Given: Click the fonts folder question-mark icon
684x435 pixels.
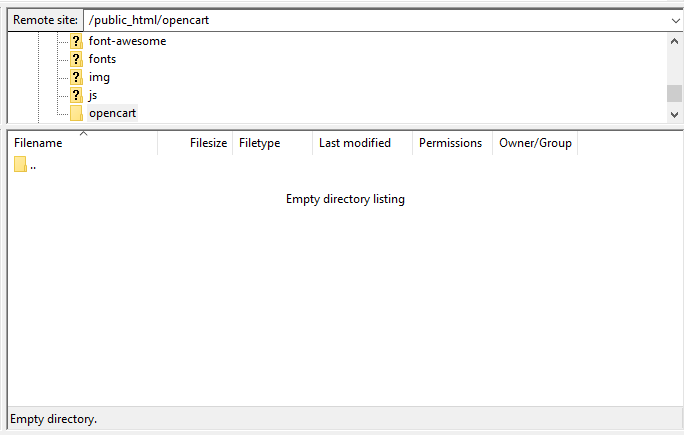Looking at the screenshot, I should click(76, 59).
